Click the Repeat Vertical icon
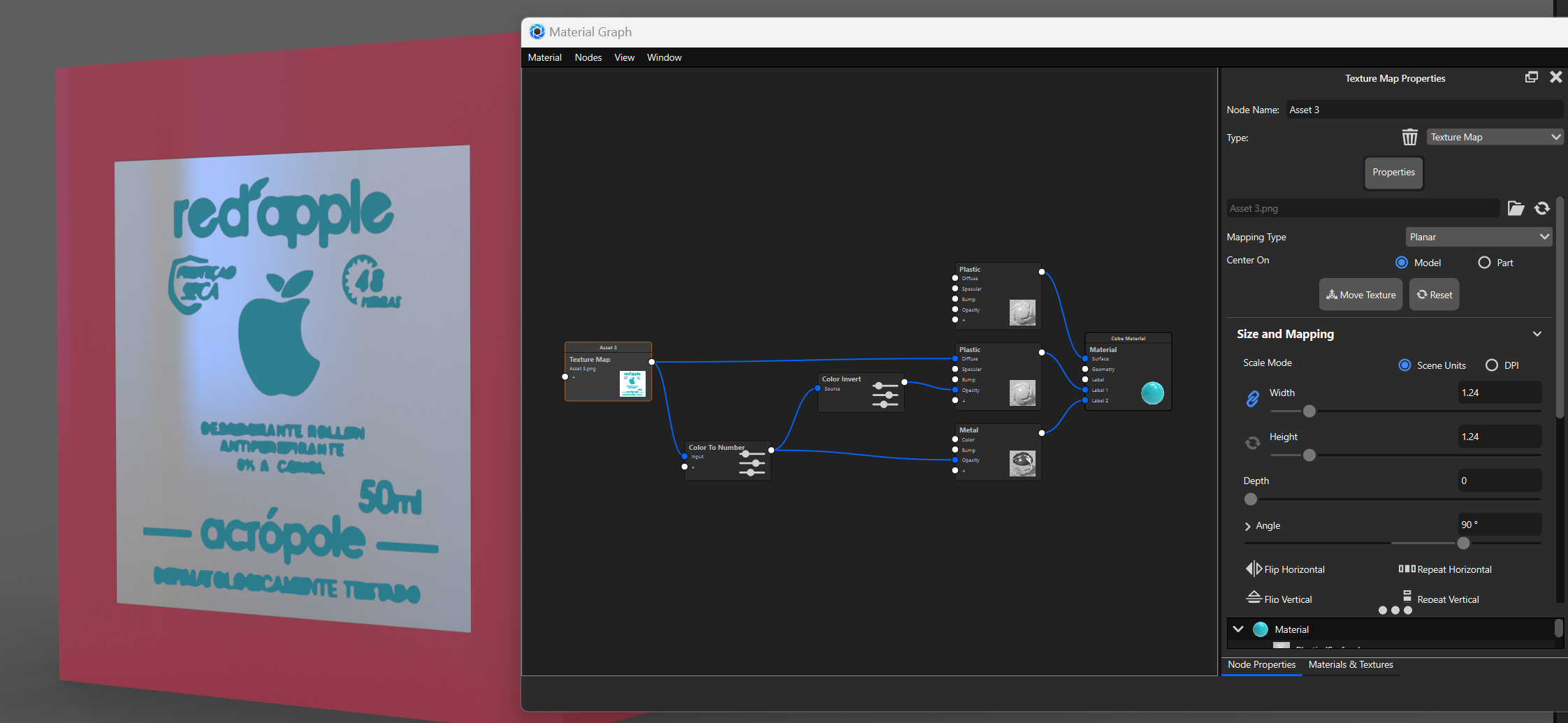1568x723 pixels. pyautogui.click(x=1407, y=596)
